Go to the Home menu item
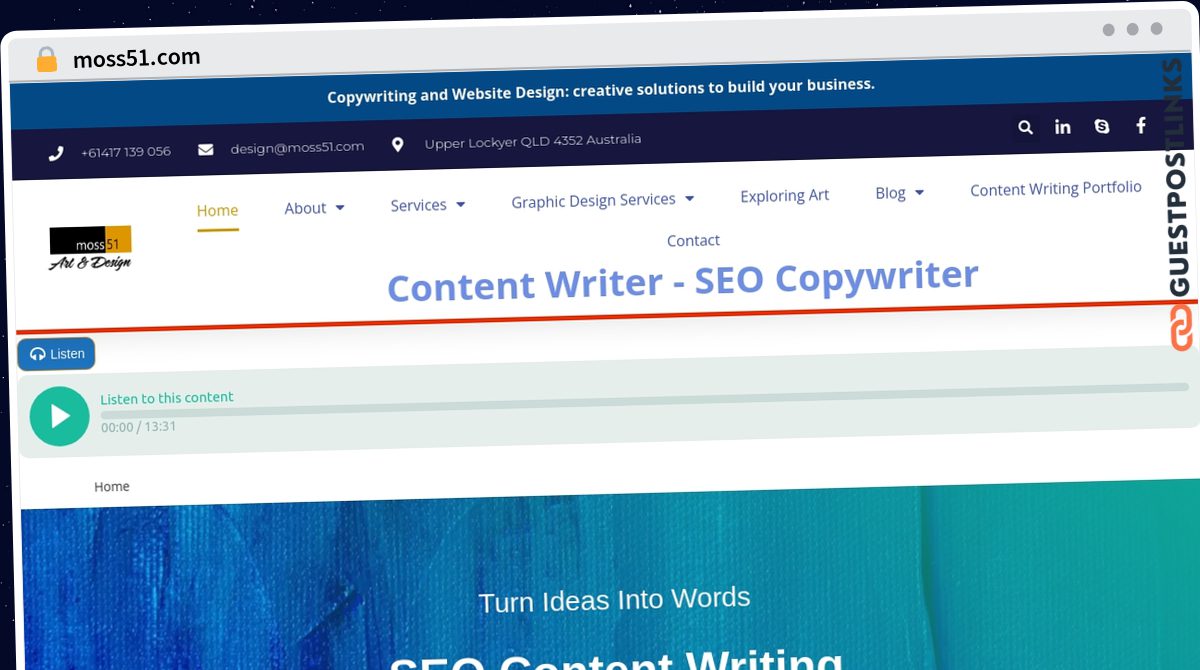1200x670 pixels. click(217, 210)
